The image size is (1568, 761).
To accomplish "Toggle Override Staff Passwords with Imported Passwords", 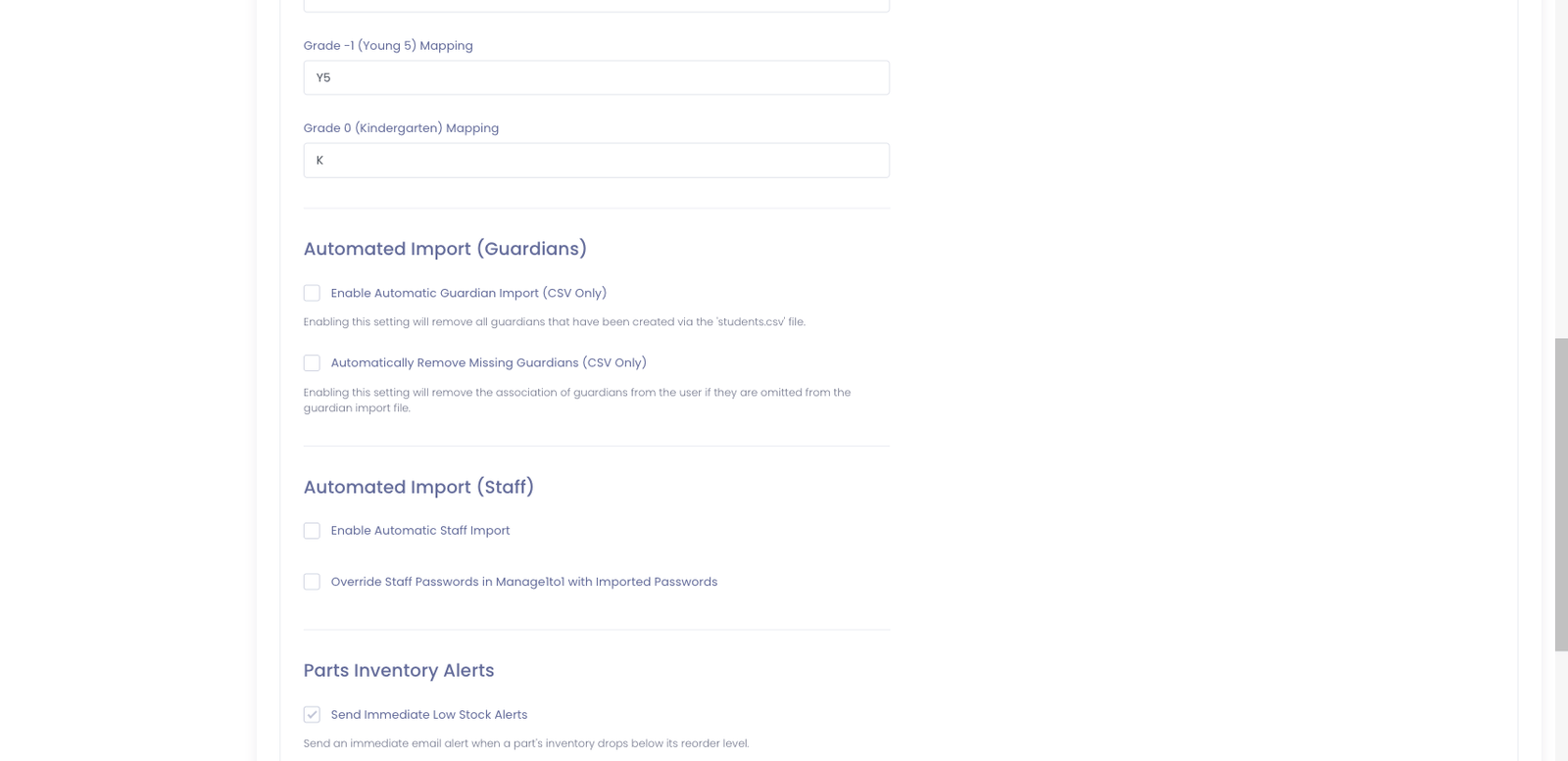I will (x=312, y=582).
